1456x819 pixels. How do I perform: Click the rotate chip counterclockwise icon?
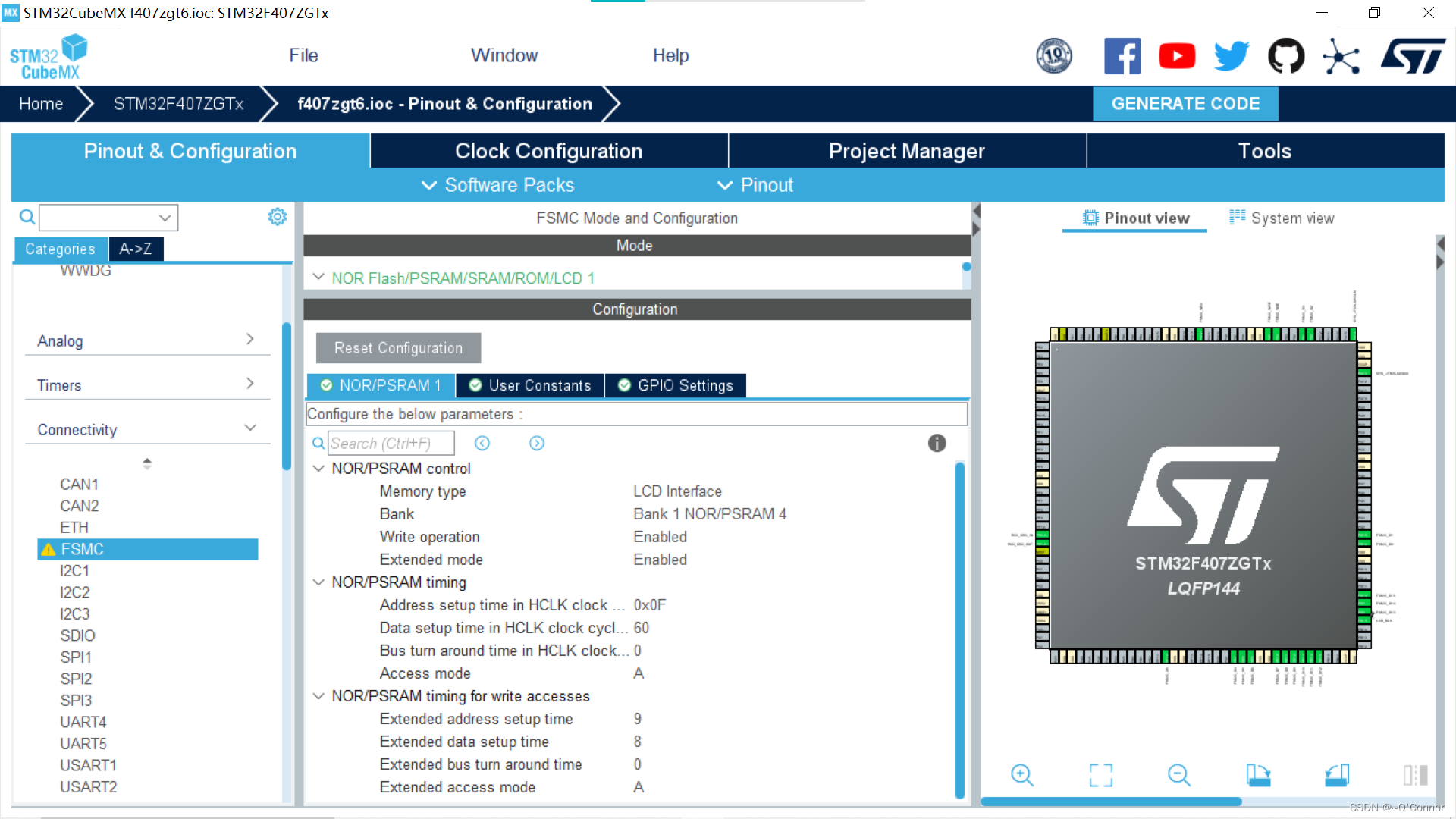(1337, 774)
